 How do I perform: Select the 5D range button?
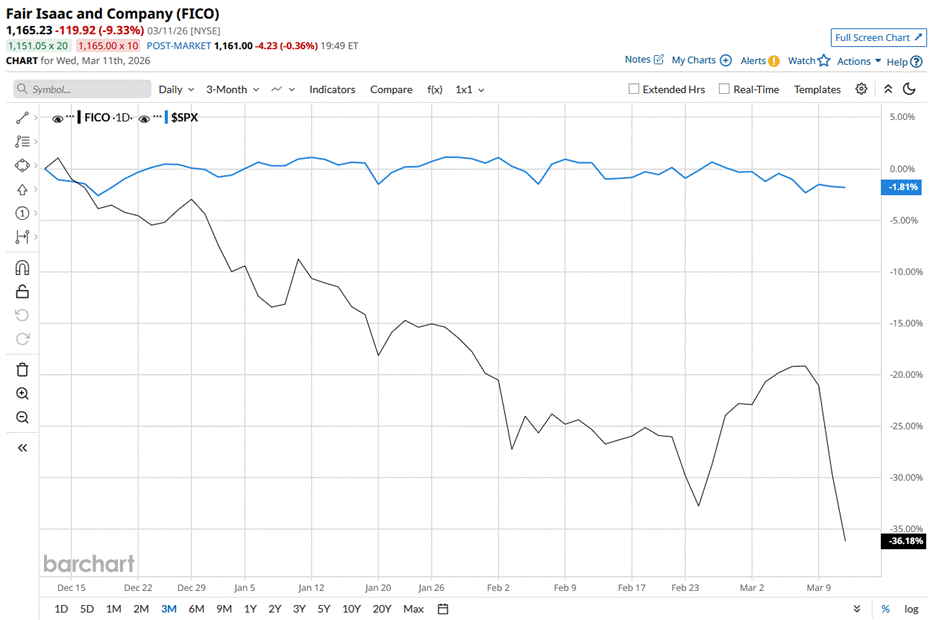point(87,609)
